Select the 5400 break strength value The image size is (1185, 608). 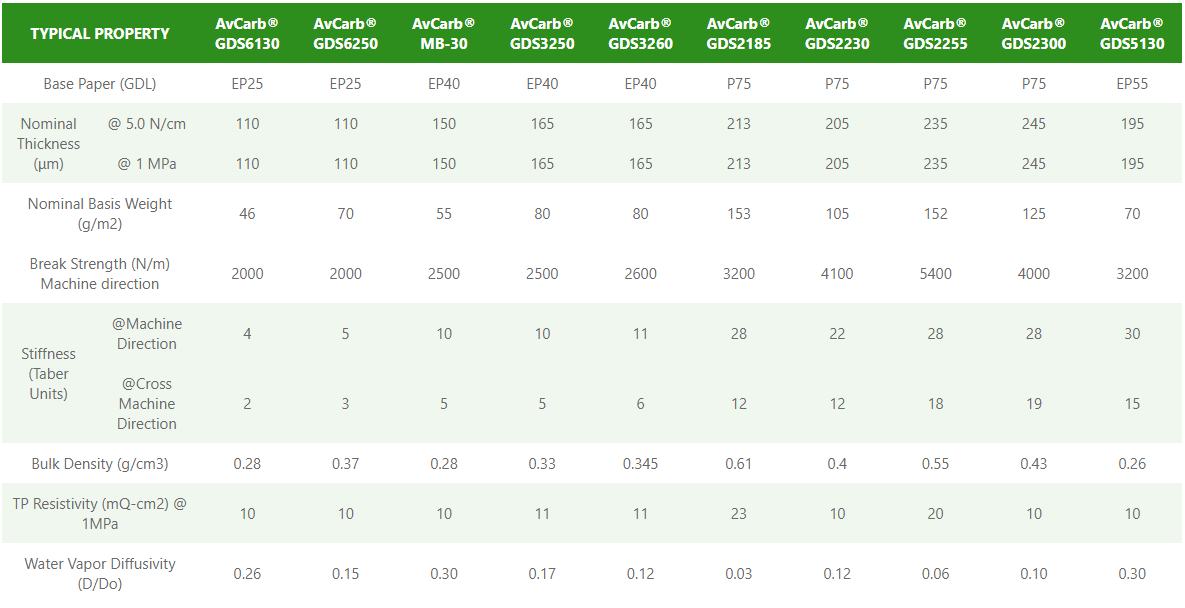click(935, 274)
